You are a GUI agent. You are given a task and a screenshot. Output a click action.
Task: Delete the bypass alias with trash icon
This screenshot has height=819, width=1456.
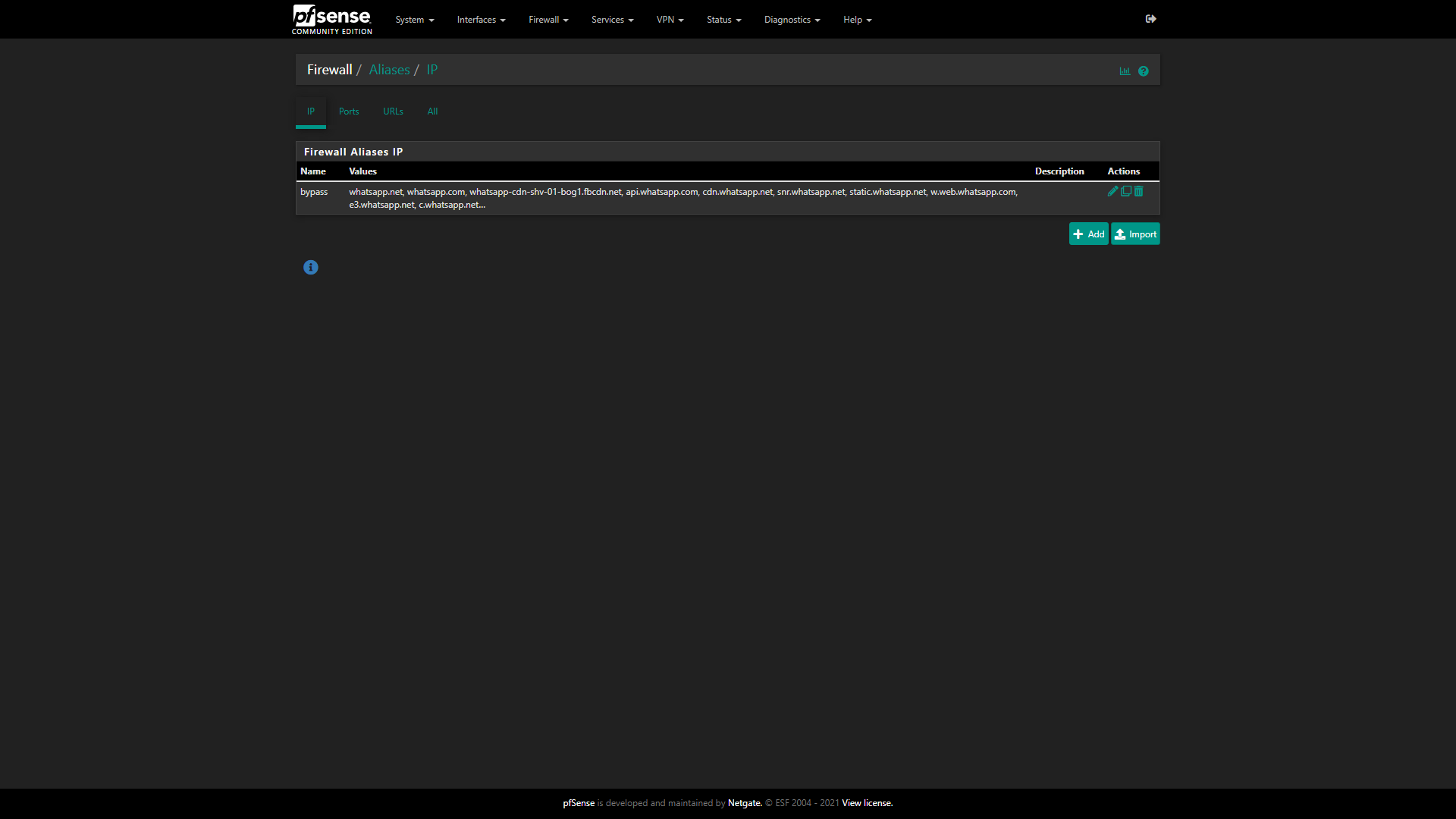coord(1138,192)
